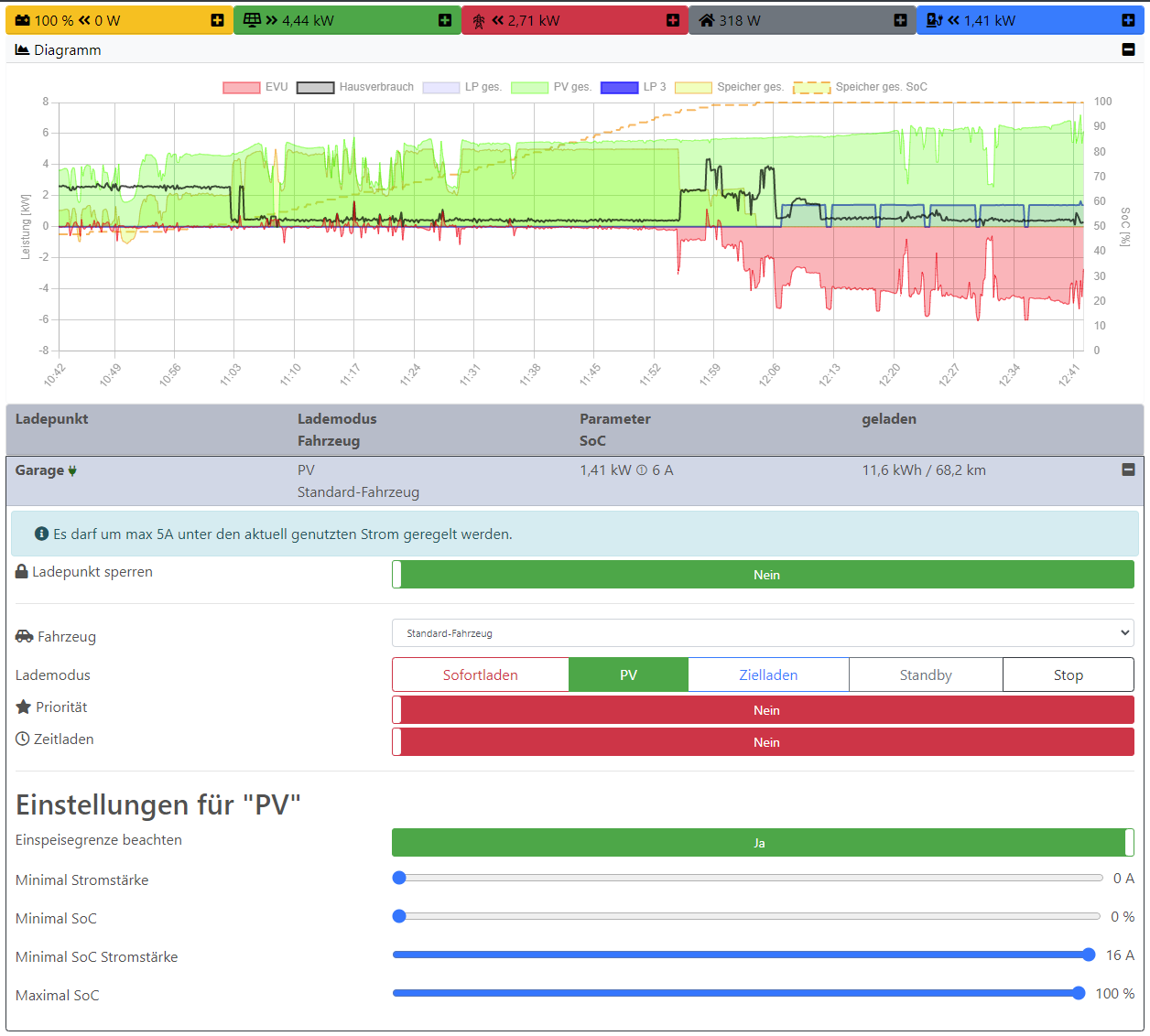This screenshot has height=1036, width=1150.
Task: Click the info icon in the notice banner
Action: 41,534
